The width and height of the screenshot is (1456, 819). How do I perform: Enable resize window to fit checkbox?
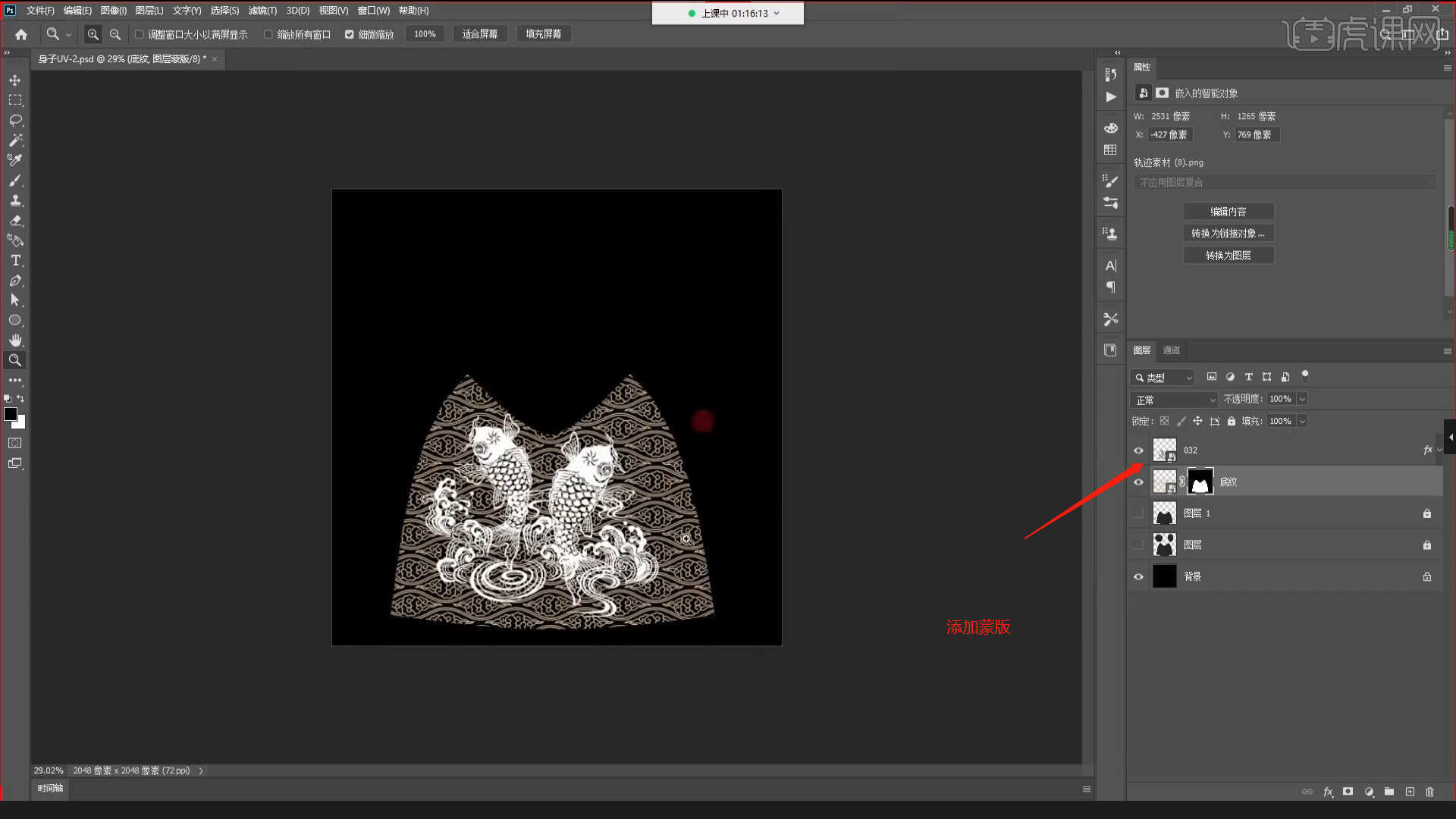(x=140, y=34)
